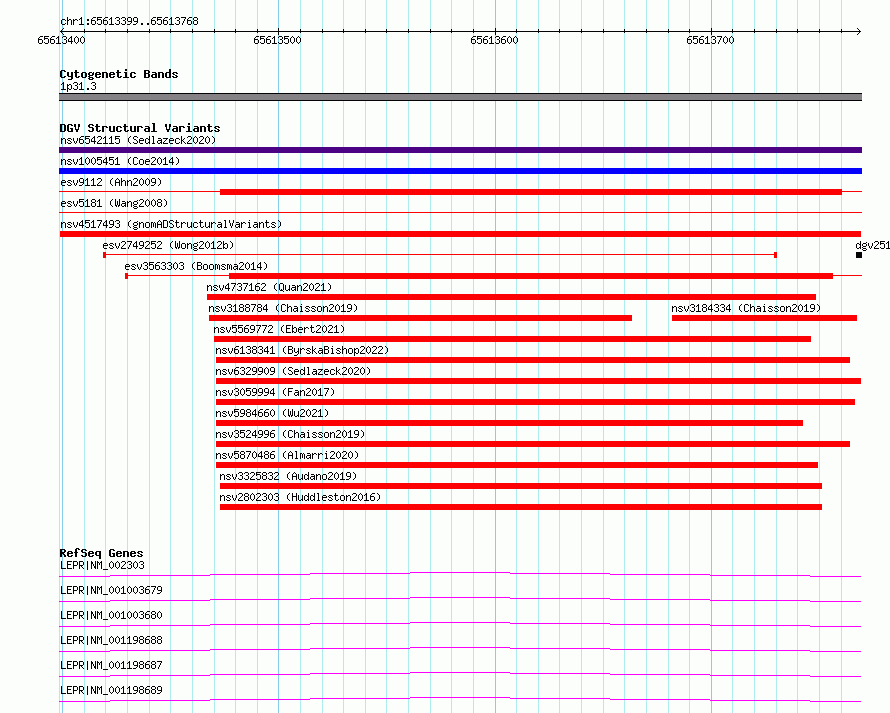Click nsv3188784 (Chaisson2019) label
890x713 pixels.
(283, 308)
